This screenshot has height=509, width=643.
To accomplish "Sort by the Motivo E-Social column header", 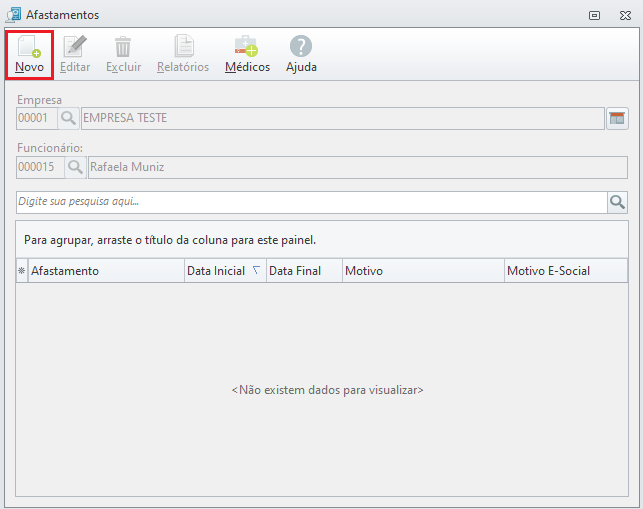I will [566, 271].
